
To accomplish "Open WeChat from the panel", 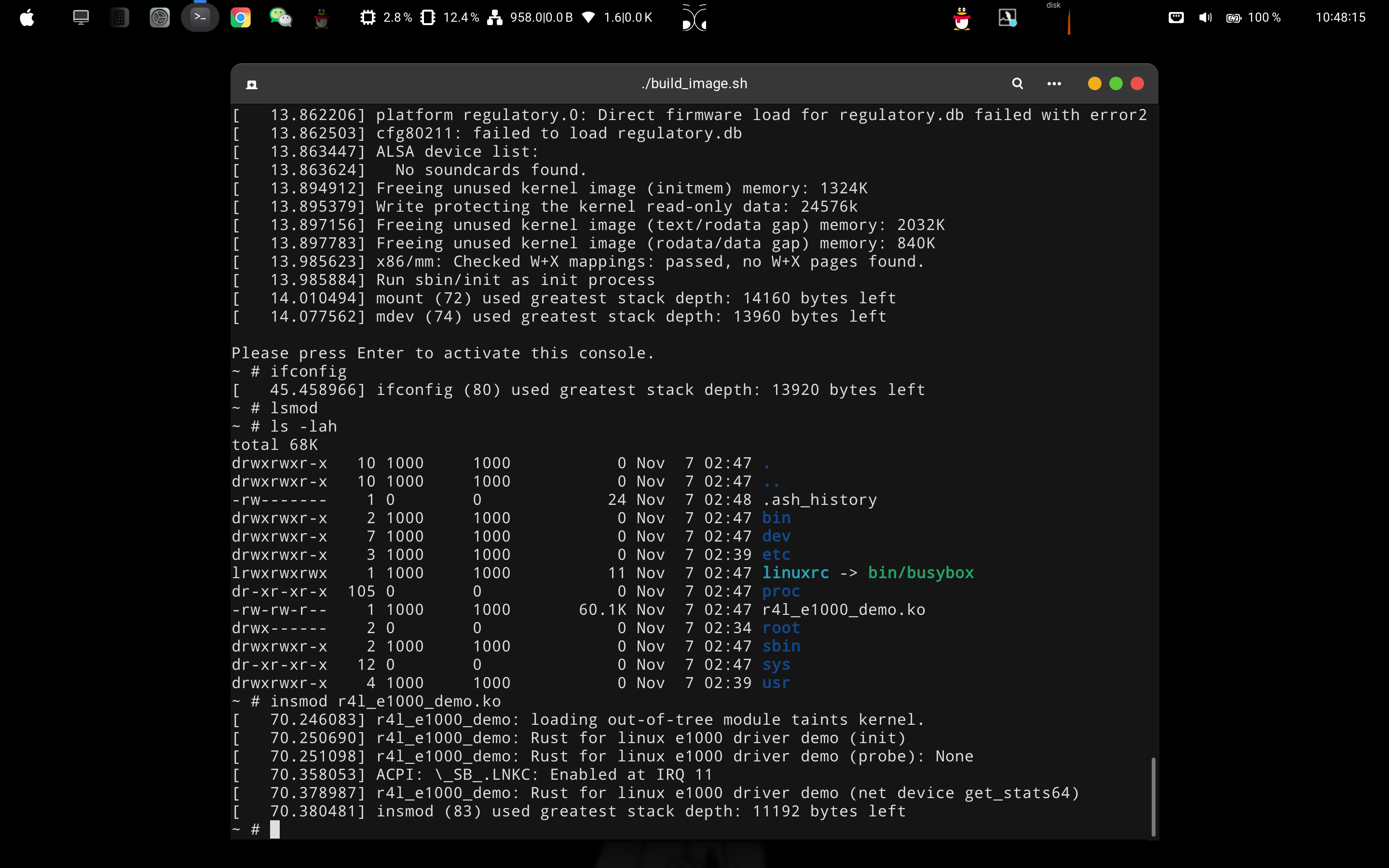I will (281, 18).
